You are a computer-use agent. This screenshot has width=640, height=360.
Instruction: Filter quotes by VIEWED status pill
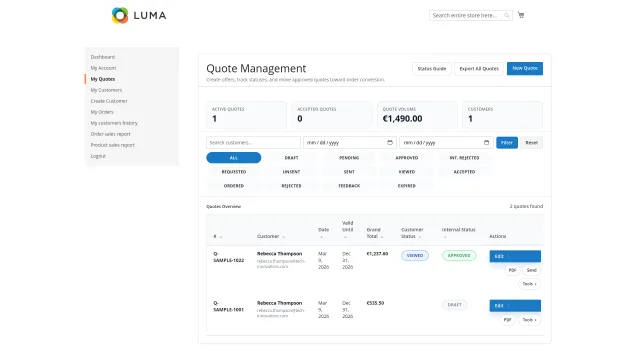[407, 172]
